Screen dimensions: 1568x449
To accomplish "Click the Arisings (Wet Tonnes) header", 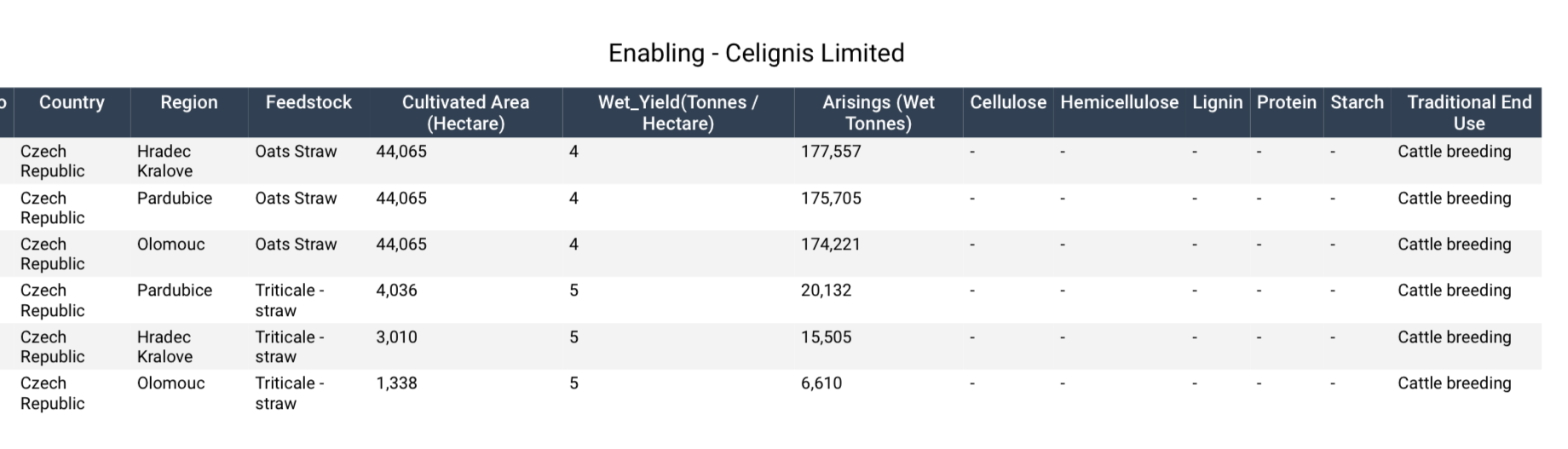I will pos(879,112).
